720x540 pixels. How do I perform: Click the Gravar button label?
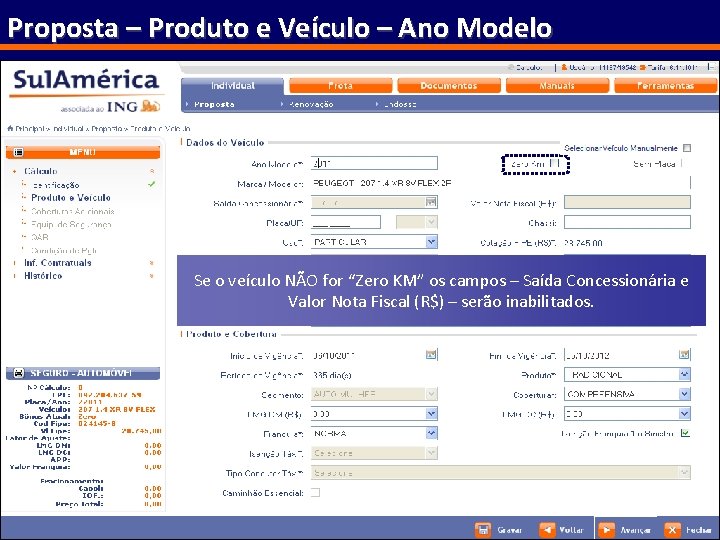point(510,530)
